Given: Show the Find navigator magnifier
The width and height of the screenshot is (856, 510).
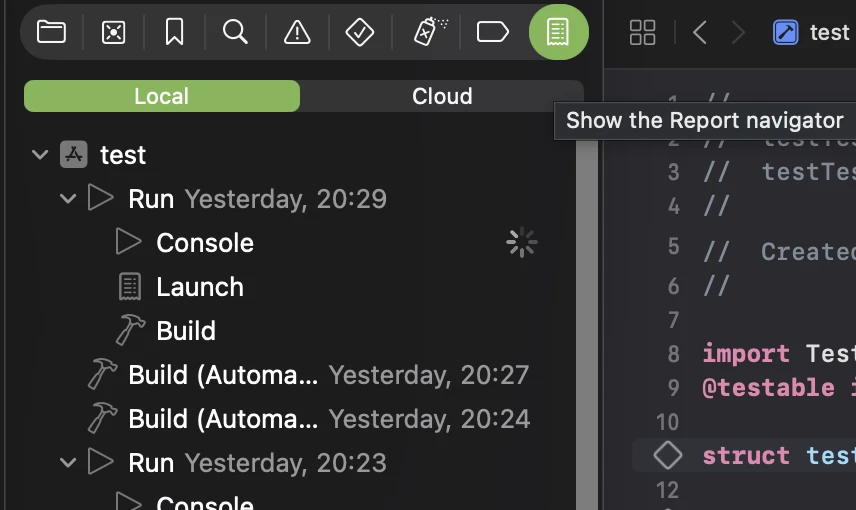Looking at the screenshot, I should 235,32.
